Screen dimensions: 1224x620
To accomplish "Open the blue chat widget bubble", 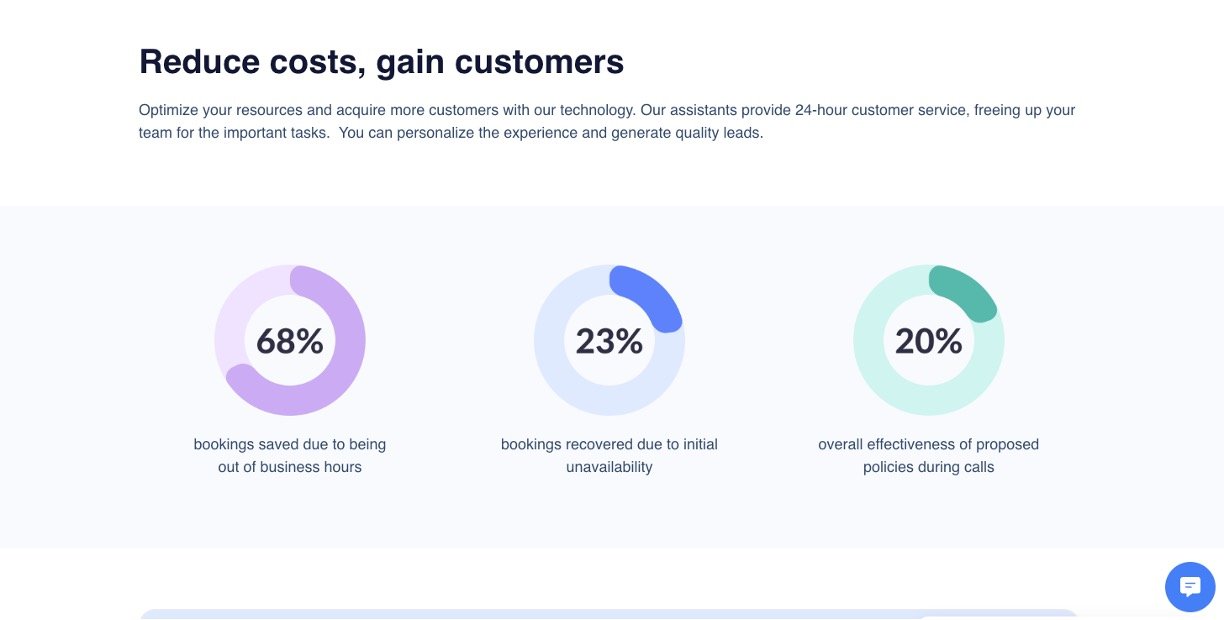I will [x=1190, y=587].
